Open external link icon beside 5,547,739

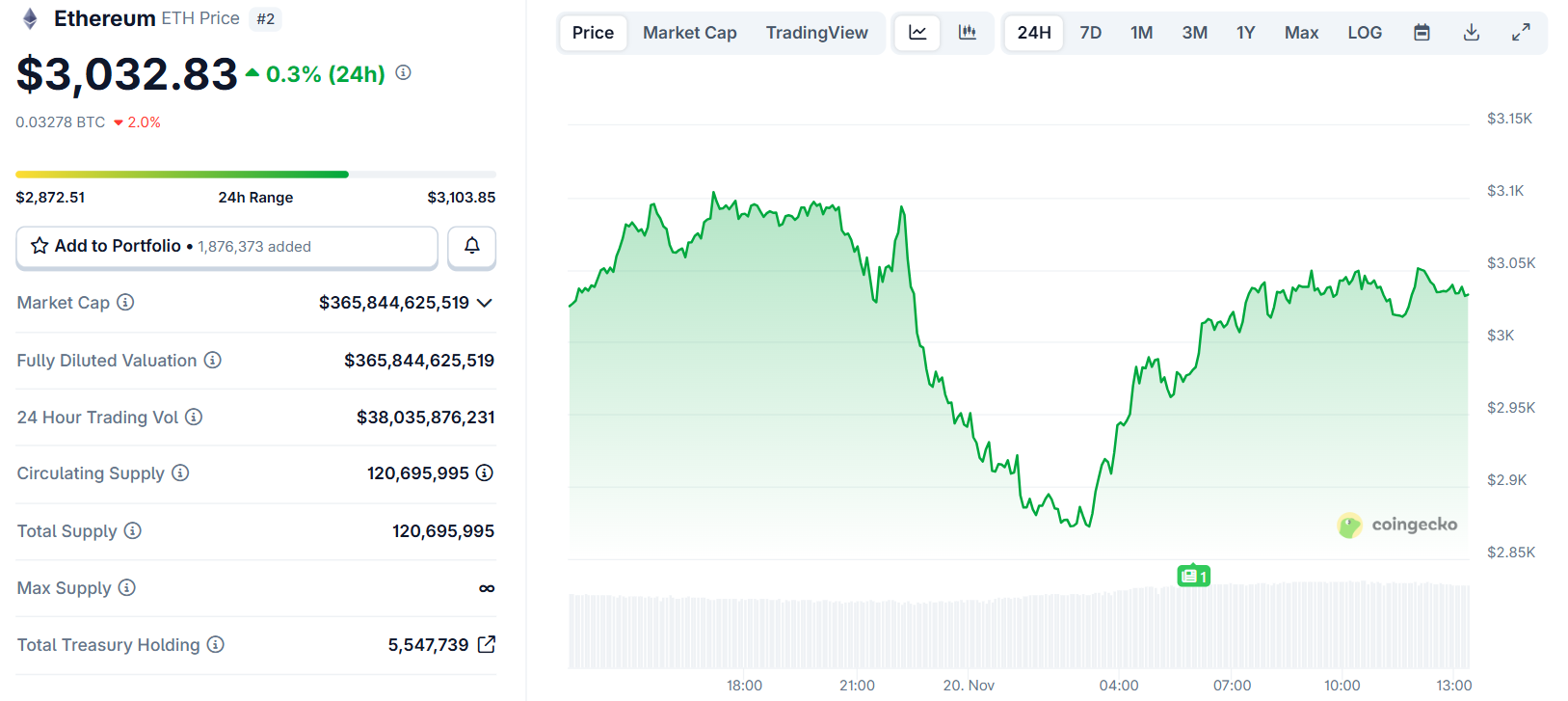(487, 644)
